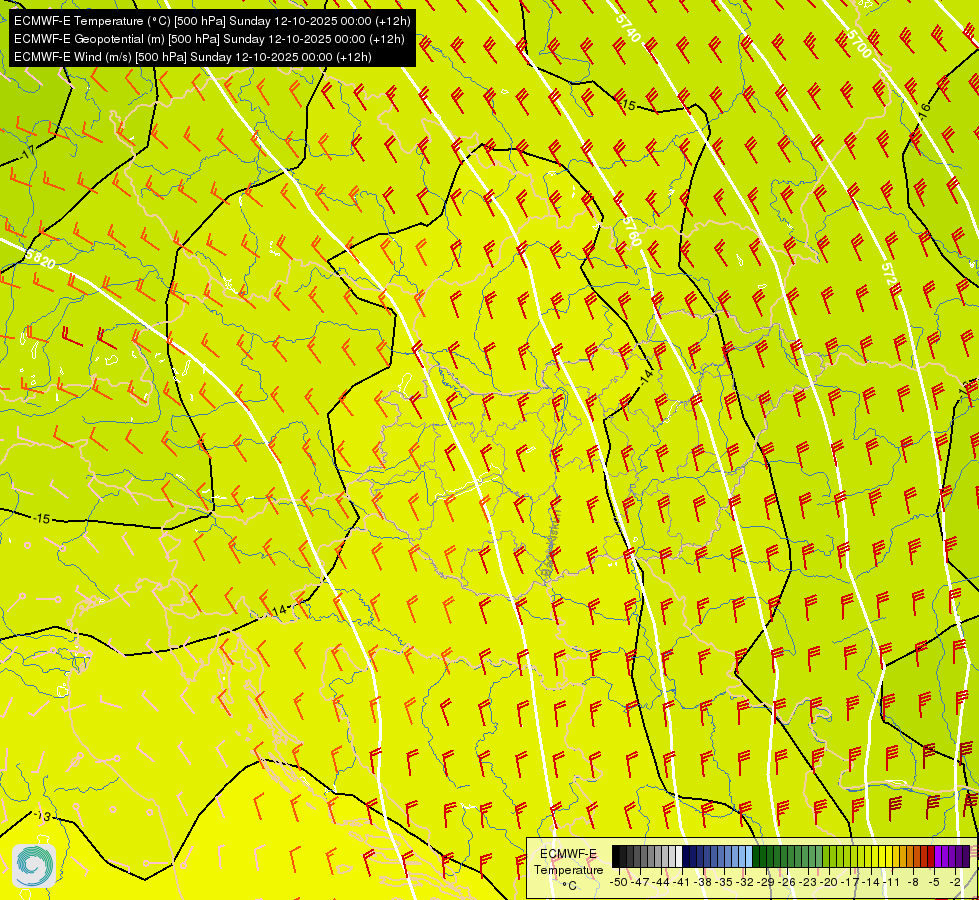The image size is (979, 900).
Task: Click the -38 value on the legend scale
Action: click(702, 883)
